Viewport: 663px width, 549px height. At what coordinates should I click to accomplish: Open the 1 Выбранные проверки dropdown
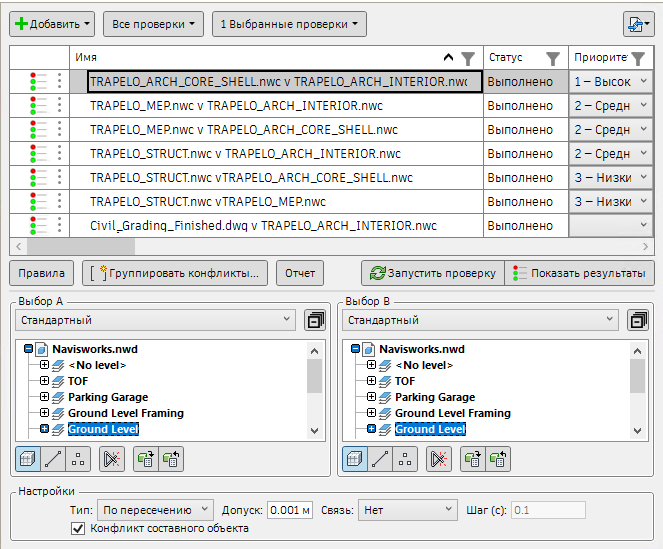coord(289,24)
